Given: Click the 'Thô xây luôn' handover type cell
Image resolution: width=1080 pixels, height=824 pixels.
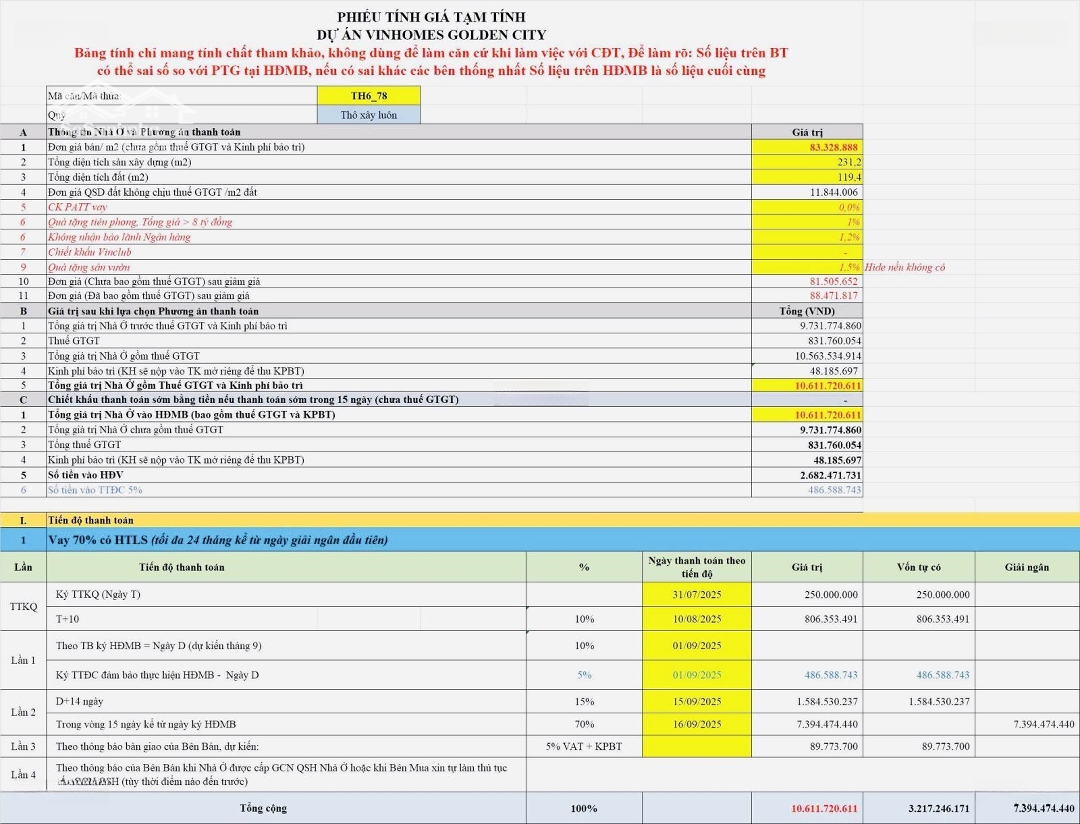Looking at the screenshot, I should point(368,115).
